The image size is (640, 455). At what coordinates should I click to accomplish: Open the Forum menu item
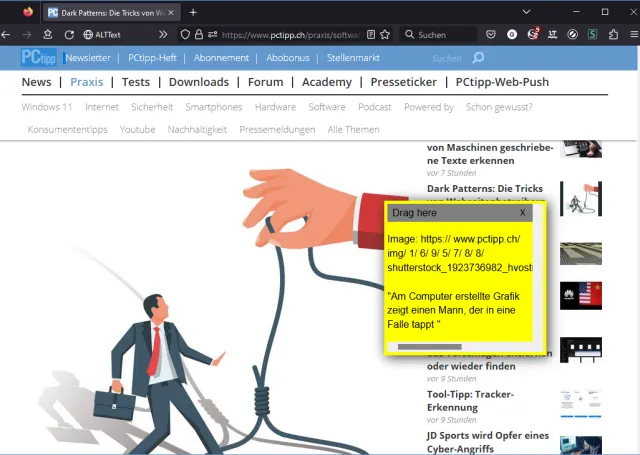coord(265,82)
